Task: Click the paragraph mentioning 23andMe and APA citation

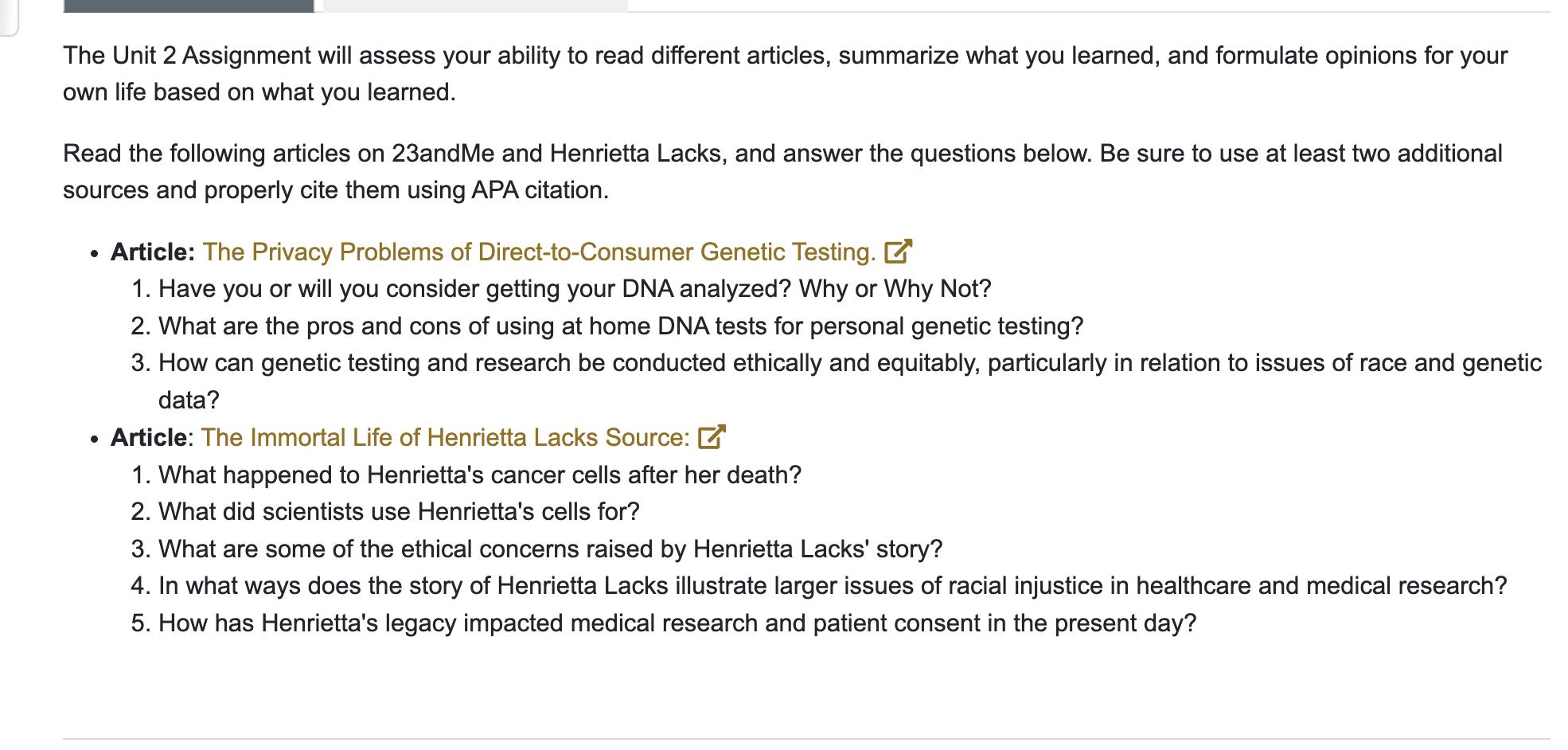Action: coord(783,171)
